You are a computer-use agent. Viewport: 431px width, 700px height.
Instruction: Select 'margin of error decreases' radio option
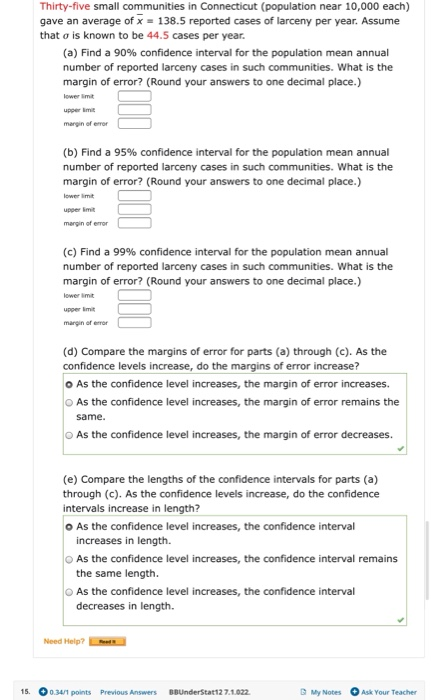(69, 435)
